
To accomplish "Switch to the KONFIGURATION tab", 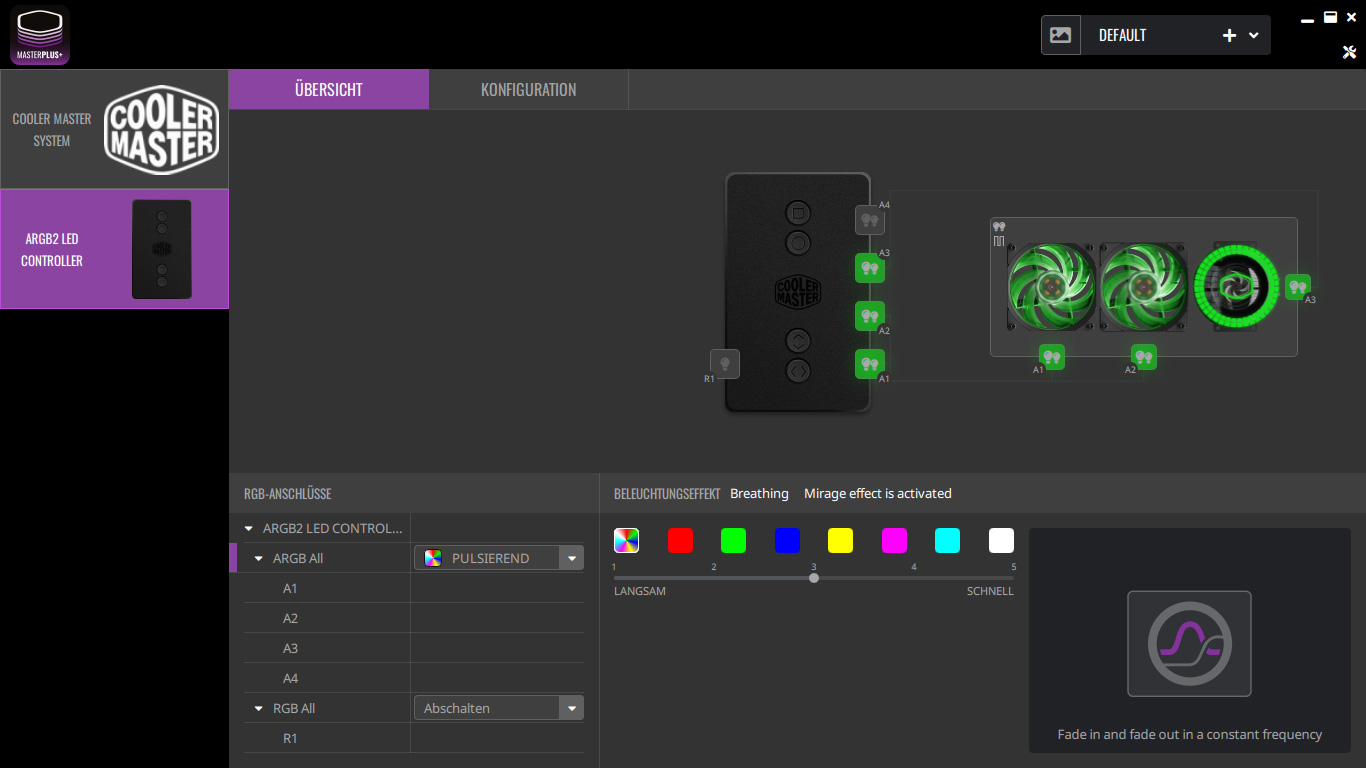I will pos(528,89).
